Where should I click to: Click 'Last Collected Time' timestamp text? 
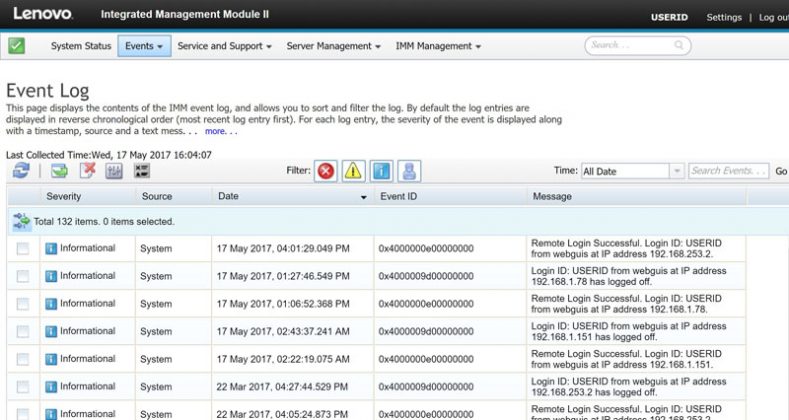point(109,155)
